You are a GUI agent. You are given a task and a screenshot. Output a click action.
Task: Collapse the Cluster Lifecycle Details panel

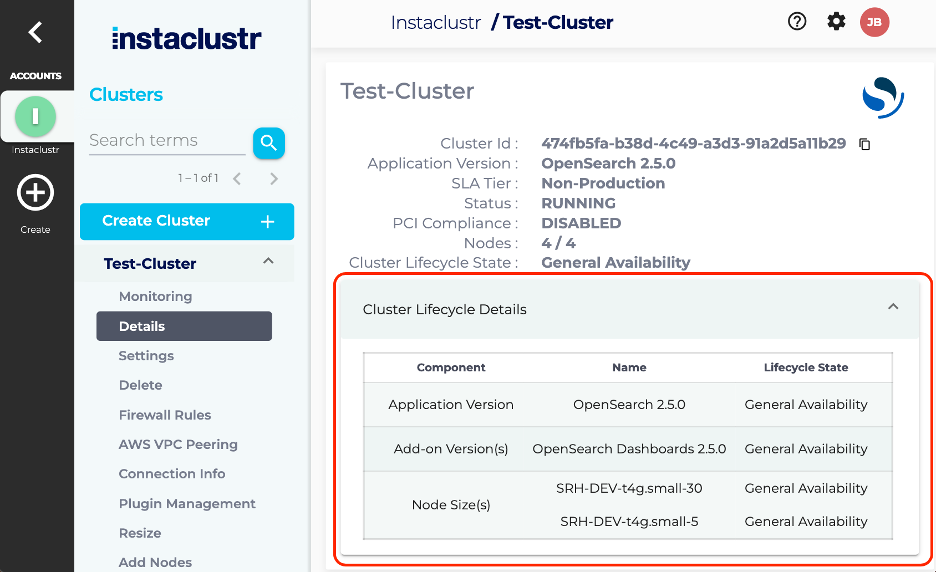893,307
